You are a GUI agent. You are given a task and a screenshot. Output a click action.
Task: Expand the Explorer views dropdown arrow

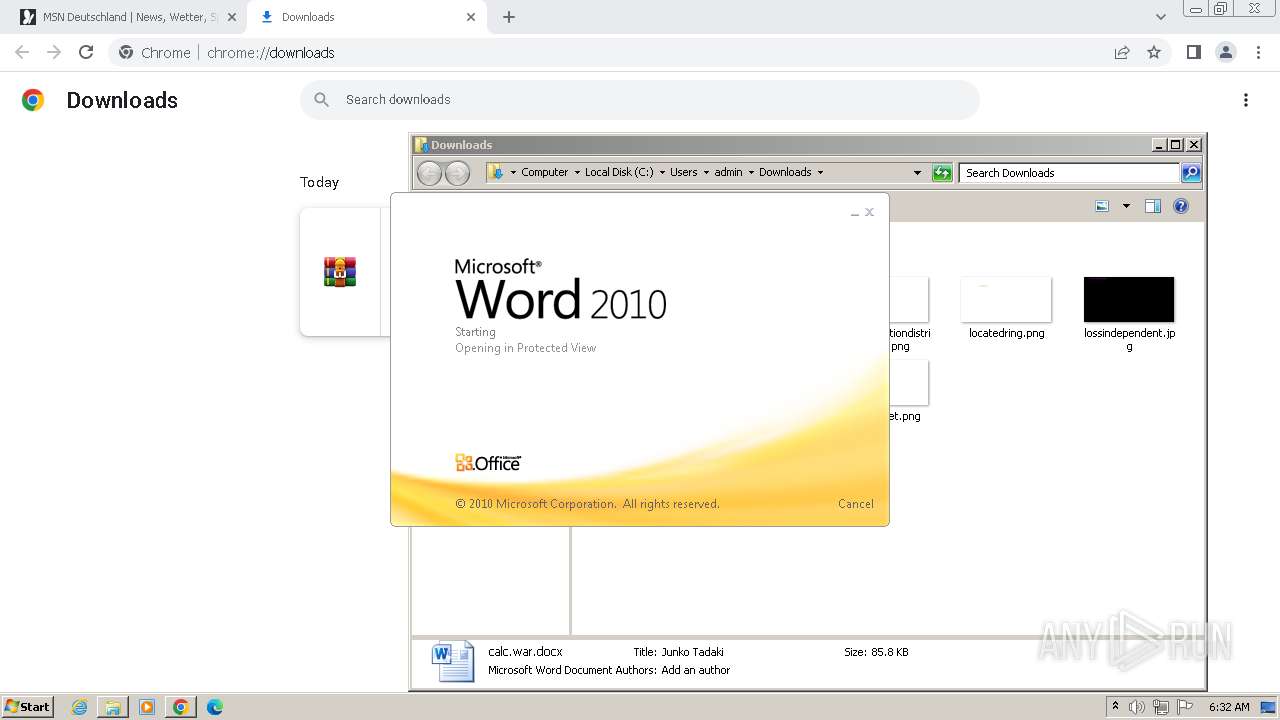click(1126, 206)
